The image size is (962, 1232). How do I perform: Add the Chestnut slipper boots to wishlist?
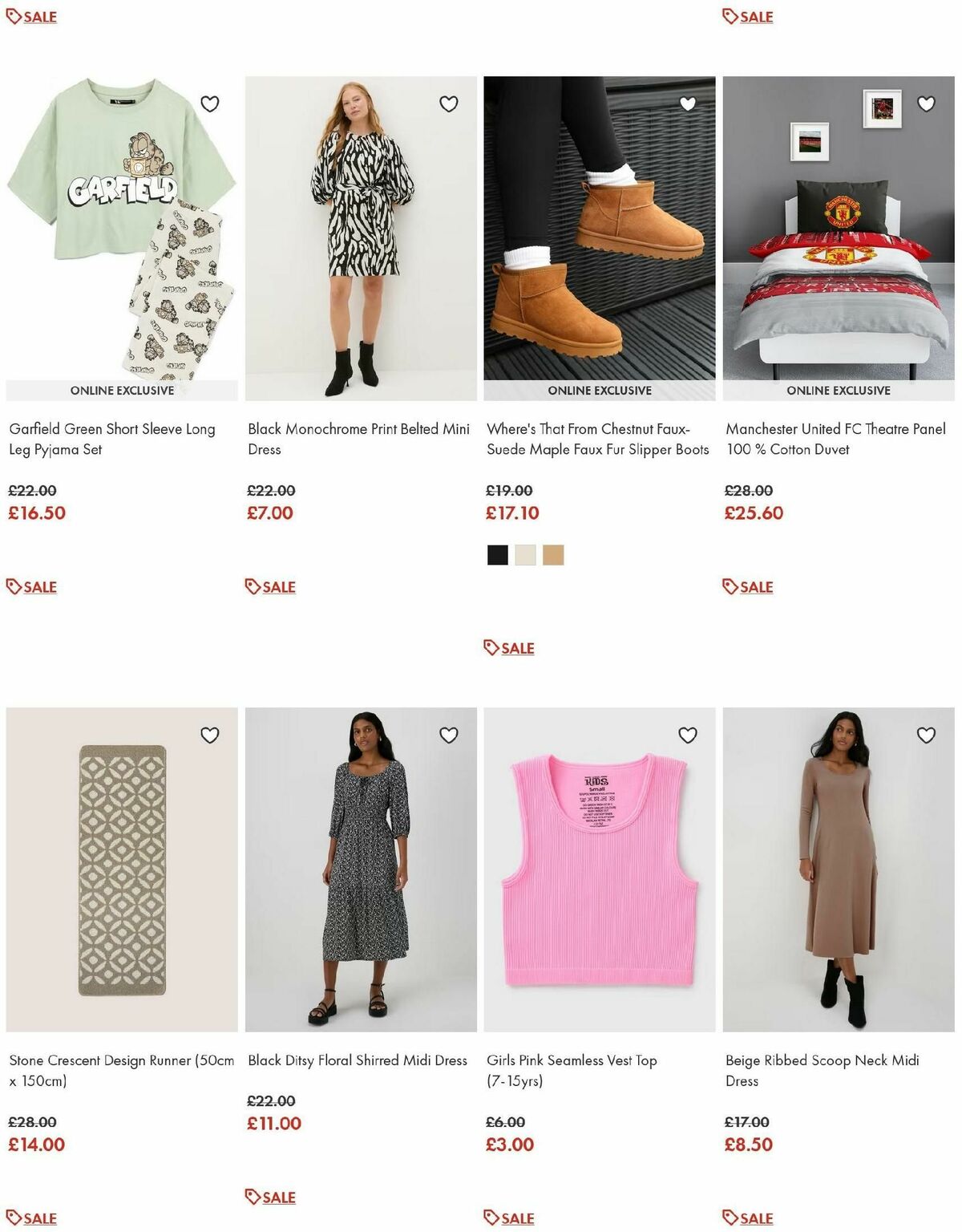[x=689, y=103]
